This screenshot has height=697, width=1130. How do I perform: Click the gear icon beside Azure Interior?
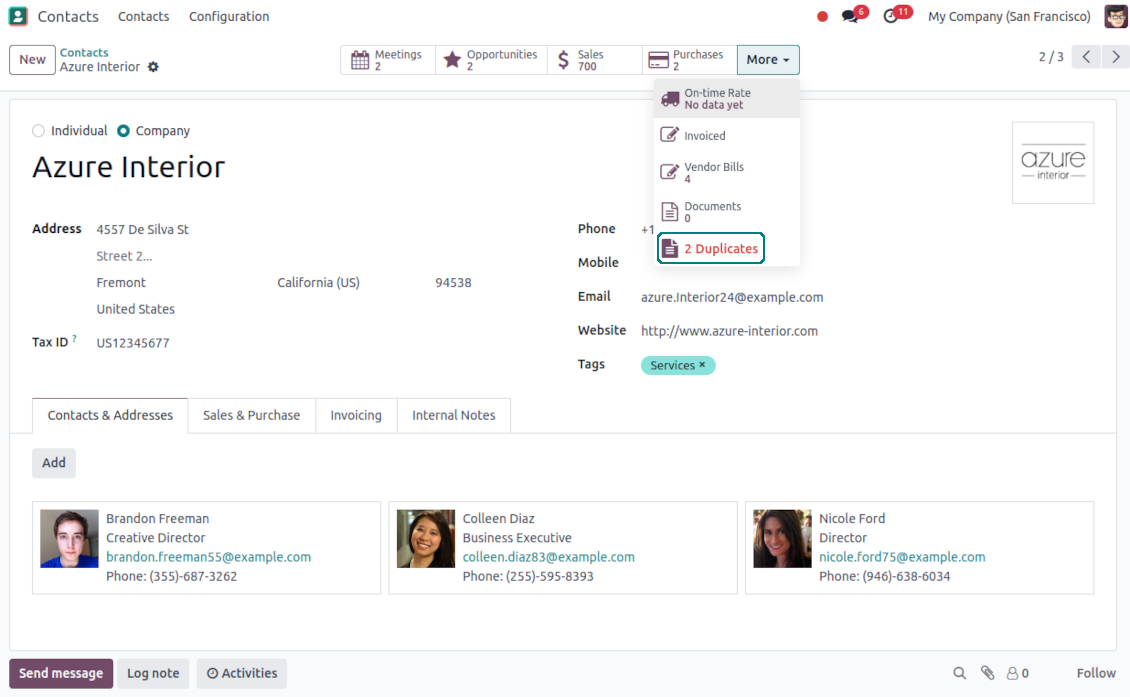pos(153,67)
